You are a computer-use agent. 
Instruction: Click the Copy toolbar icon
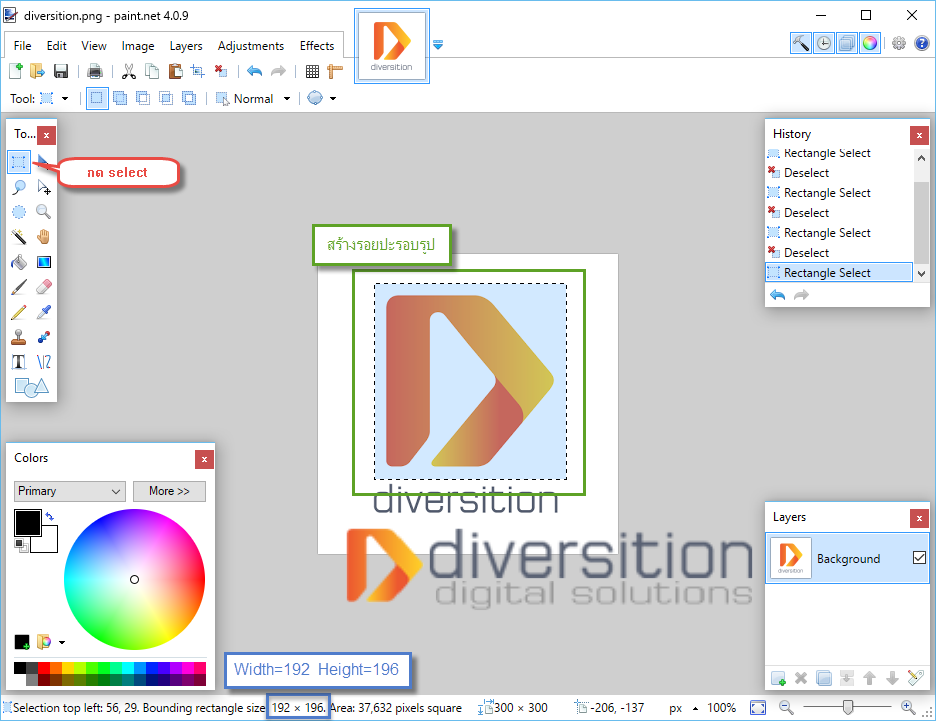click(x=152, y=71)
